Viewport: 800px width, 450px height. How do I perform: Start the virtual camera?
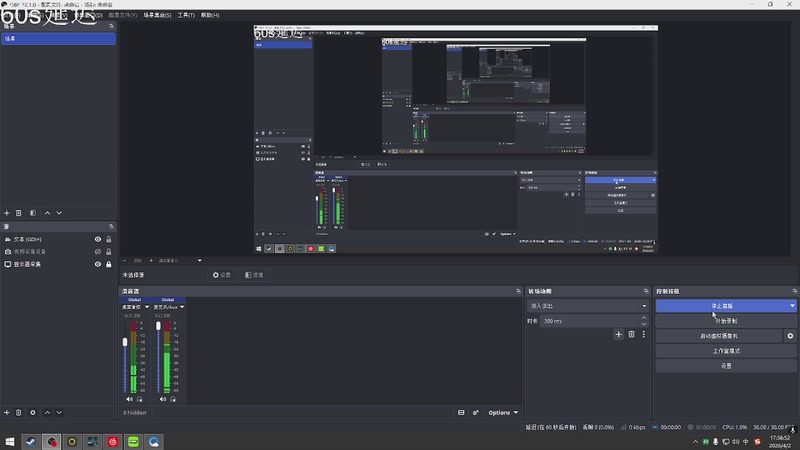pyautogui.click(x=719, y=336)
